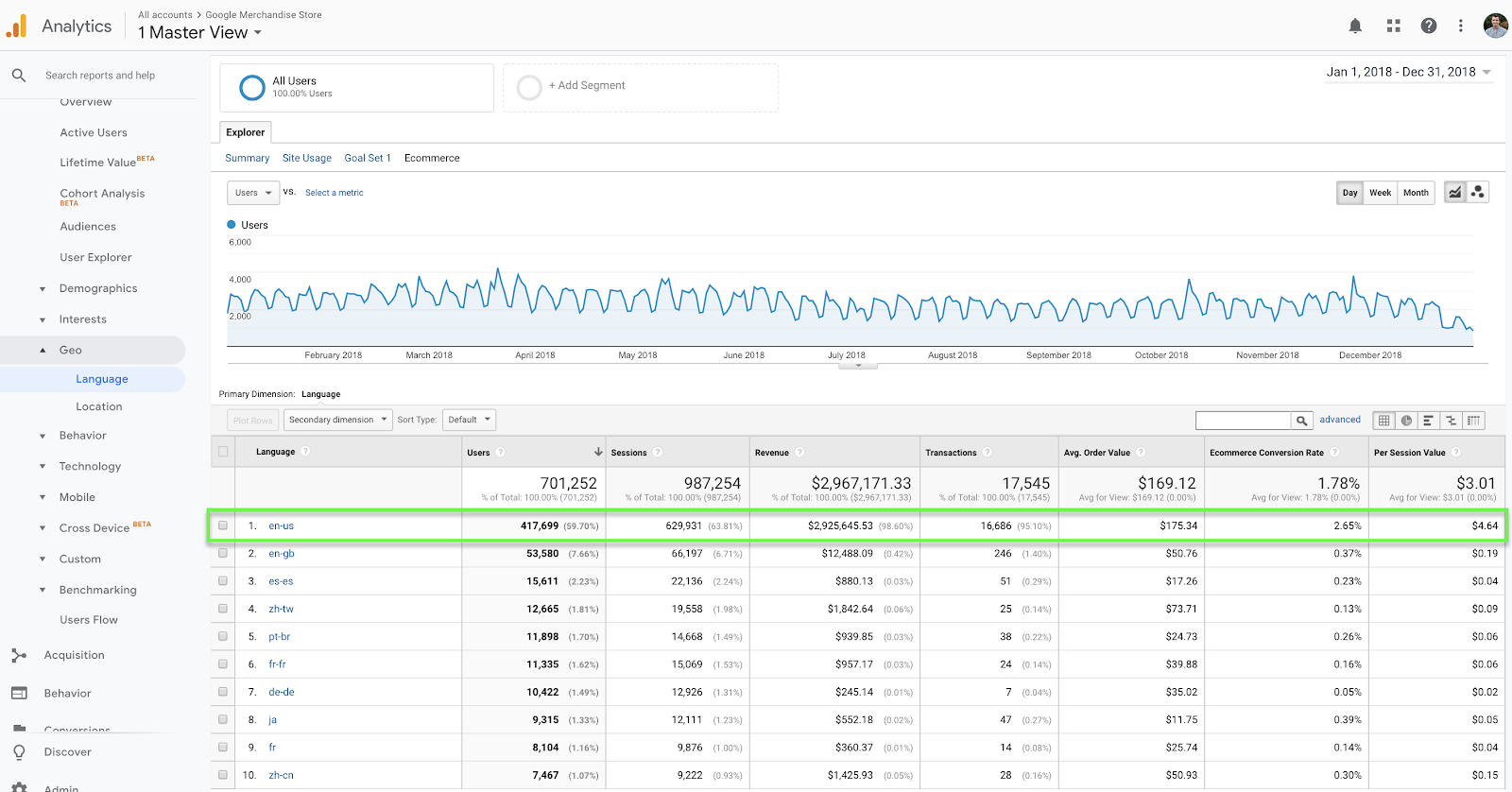Image resolution: width=1512 pixels, height=792 pixels.
Task: Check the de-de row checkbox
Action: click(x=223, y=692)
